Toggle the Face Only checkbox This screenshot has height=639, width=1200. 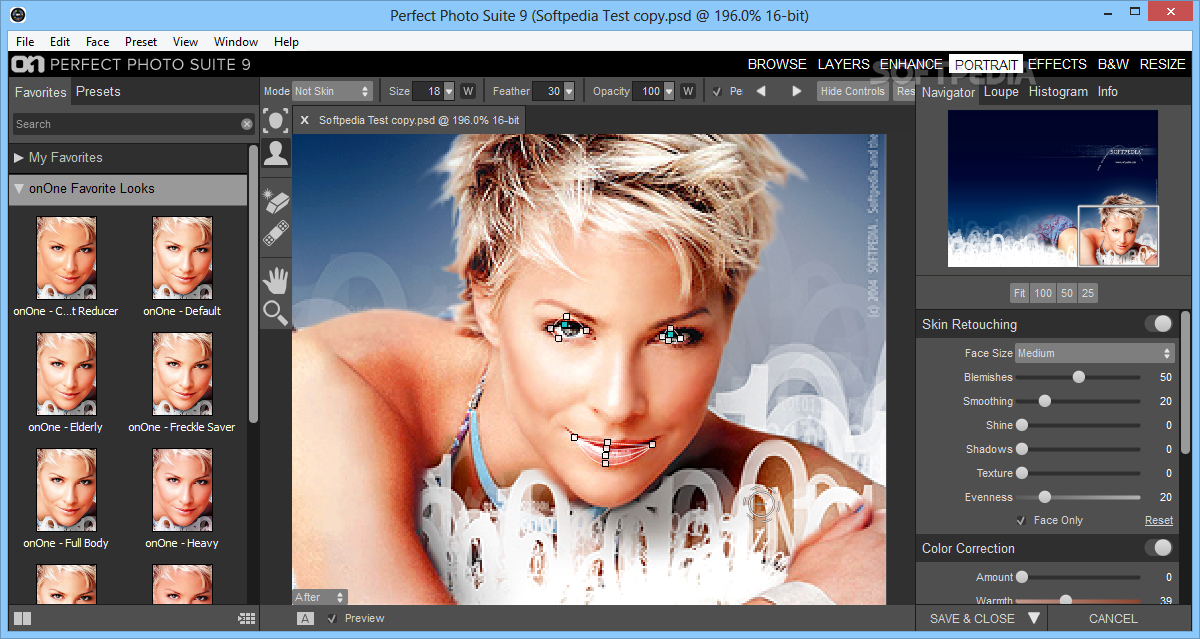[1021, 520]
